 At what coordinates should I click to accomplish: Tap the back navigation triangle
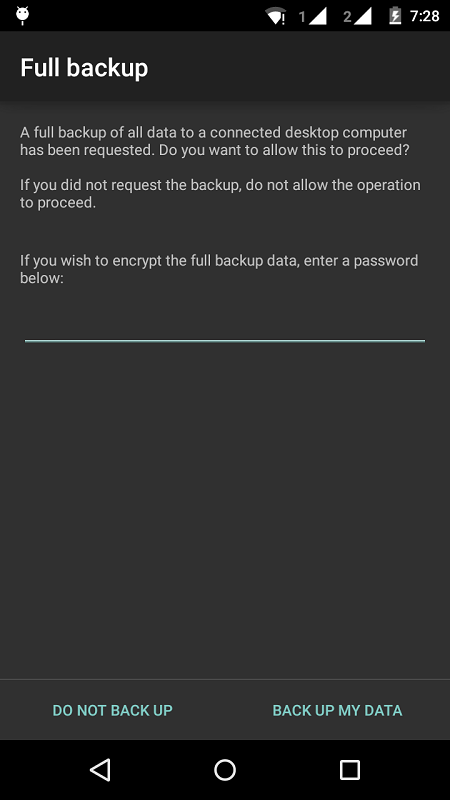tap(100, 770)
